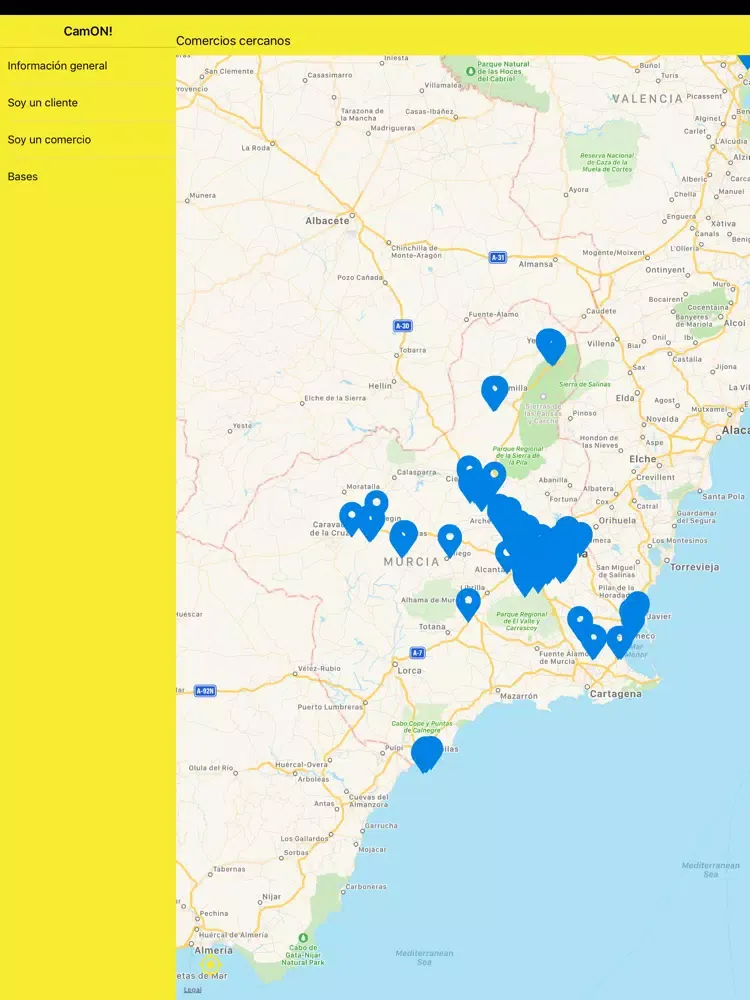Click the Carboneras town label
Viewport: 750px width, 1000px height.
click(x=366, y=886)
